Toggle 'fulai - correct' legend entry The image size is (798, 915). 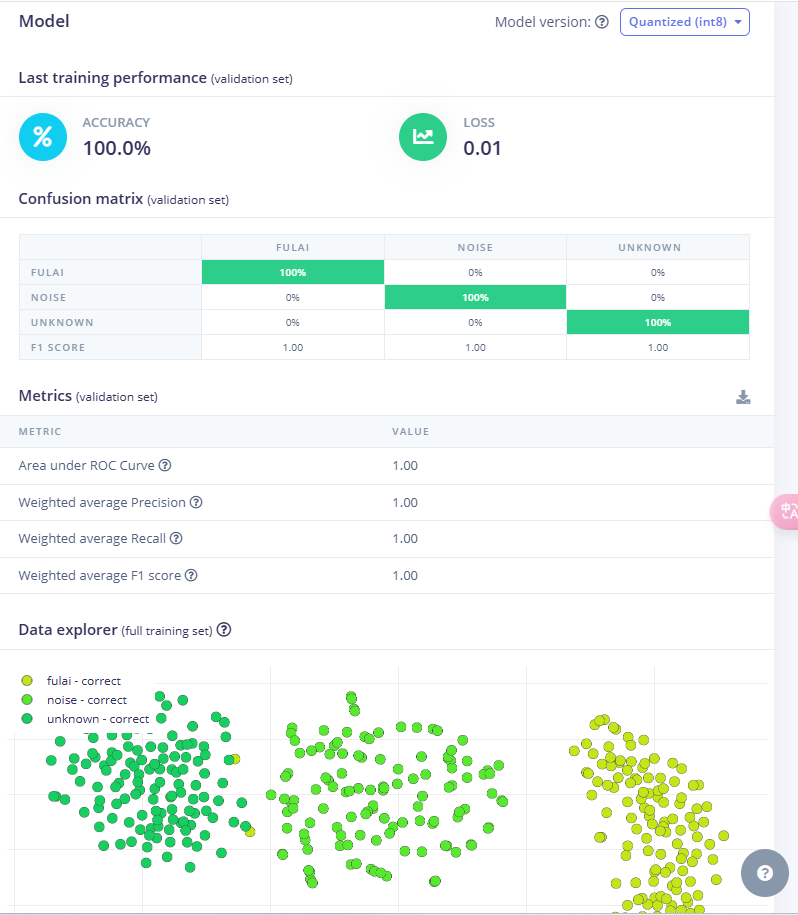83,681
